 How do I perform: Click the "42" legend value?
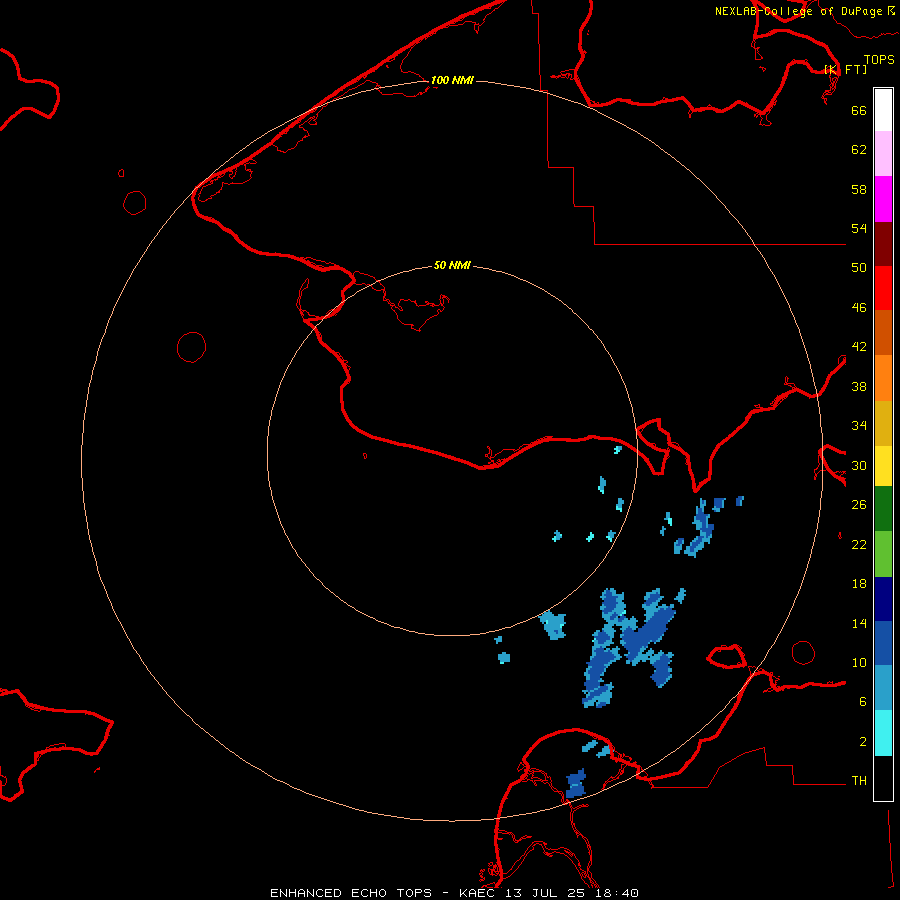pos(859,347)
